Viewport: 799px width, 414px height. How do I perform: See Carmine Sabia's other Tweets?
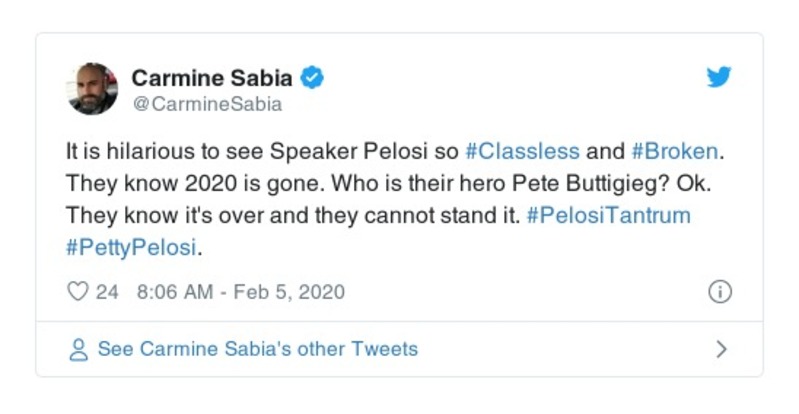tap(257, 350)
